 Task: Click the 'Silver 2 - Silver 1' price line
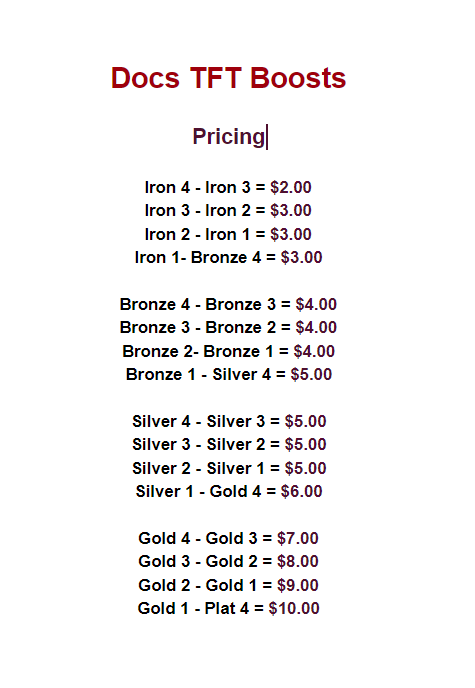[x=229, y=469]
